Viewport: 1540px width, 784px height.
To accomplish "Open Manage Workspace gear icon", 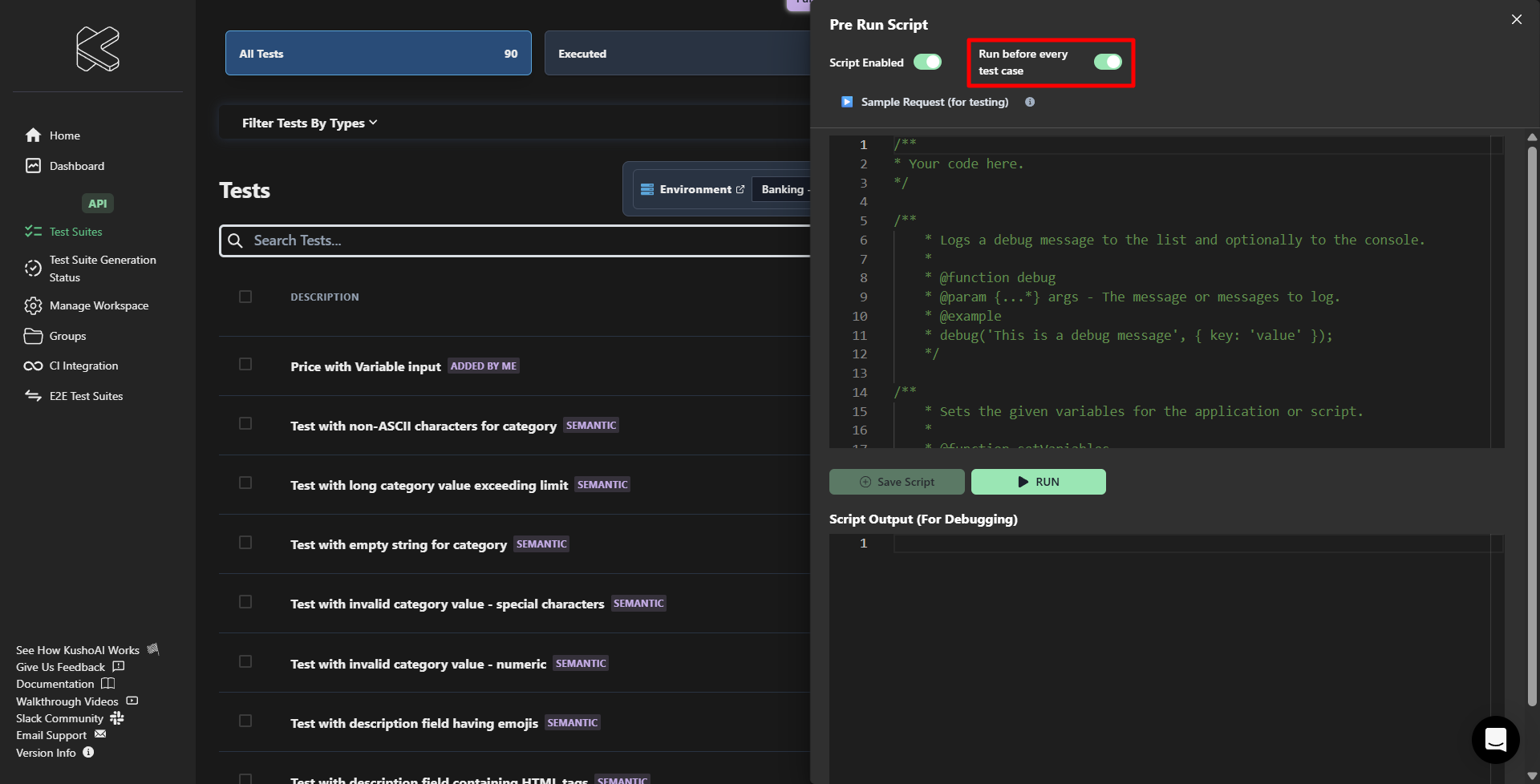I will coord(33,305).
